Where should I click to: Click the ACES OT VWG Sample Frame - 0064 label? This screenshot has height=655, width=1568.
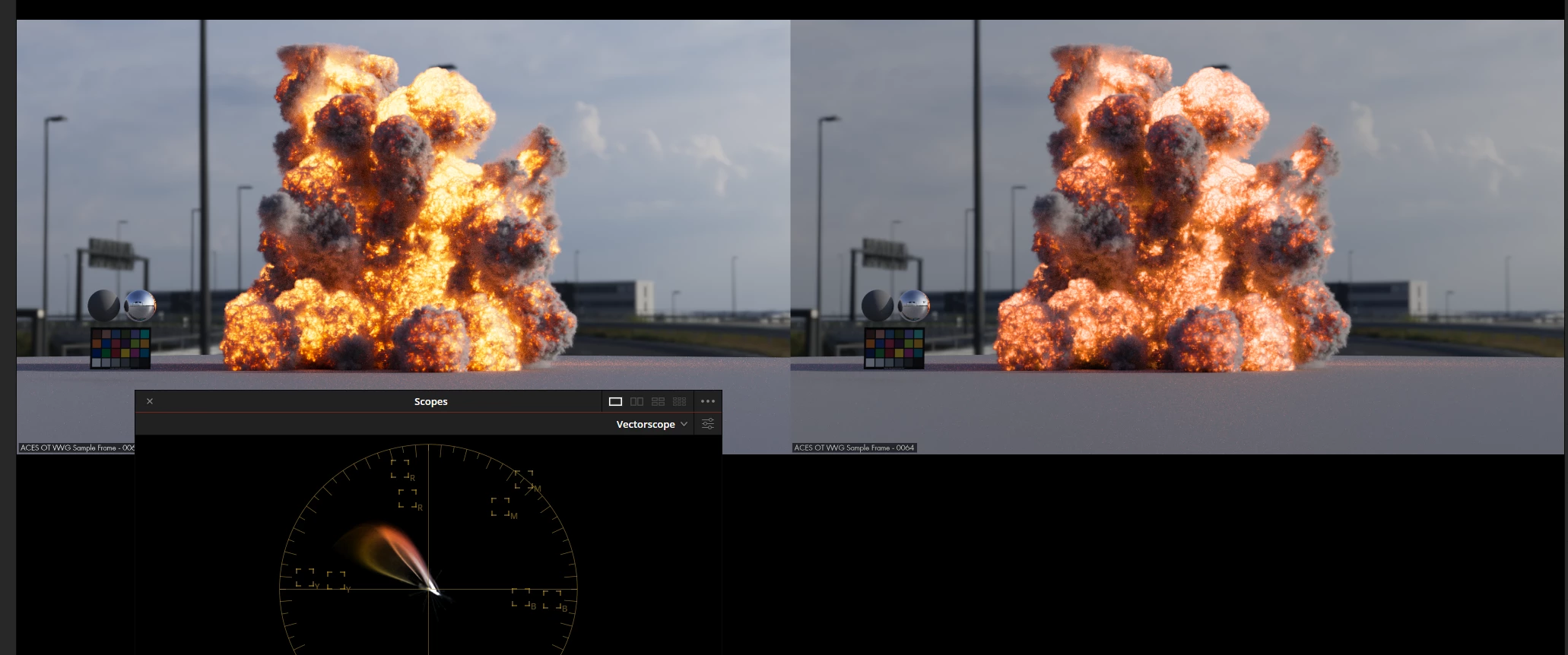[x=854, y=448]
